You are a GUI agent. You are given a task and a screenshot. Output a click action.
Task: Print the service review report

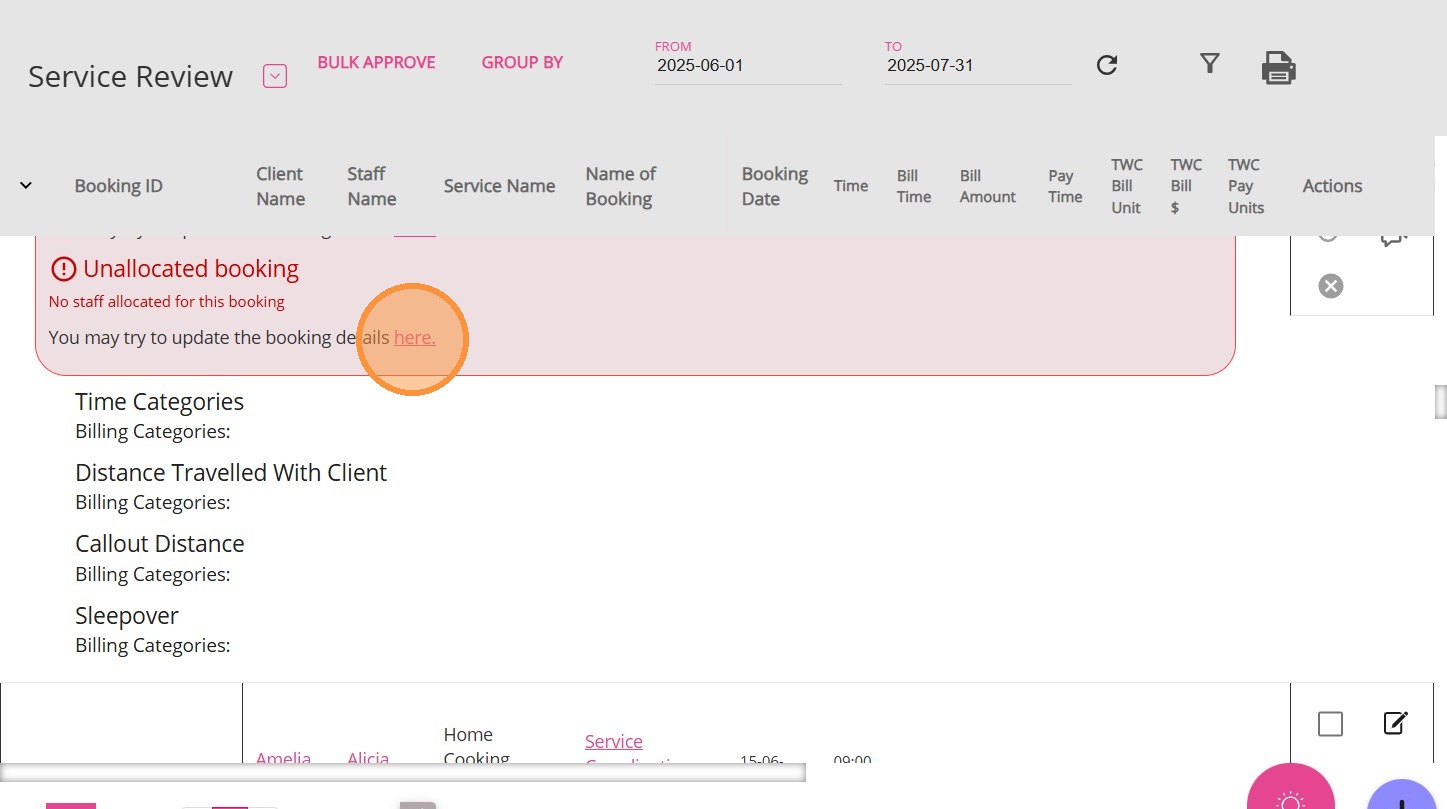1279,68
